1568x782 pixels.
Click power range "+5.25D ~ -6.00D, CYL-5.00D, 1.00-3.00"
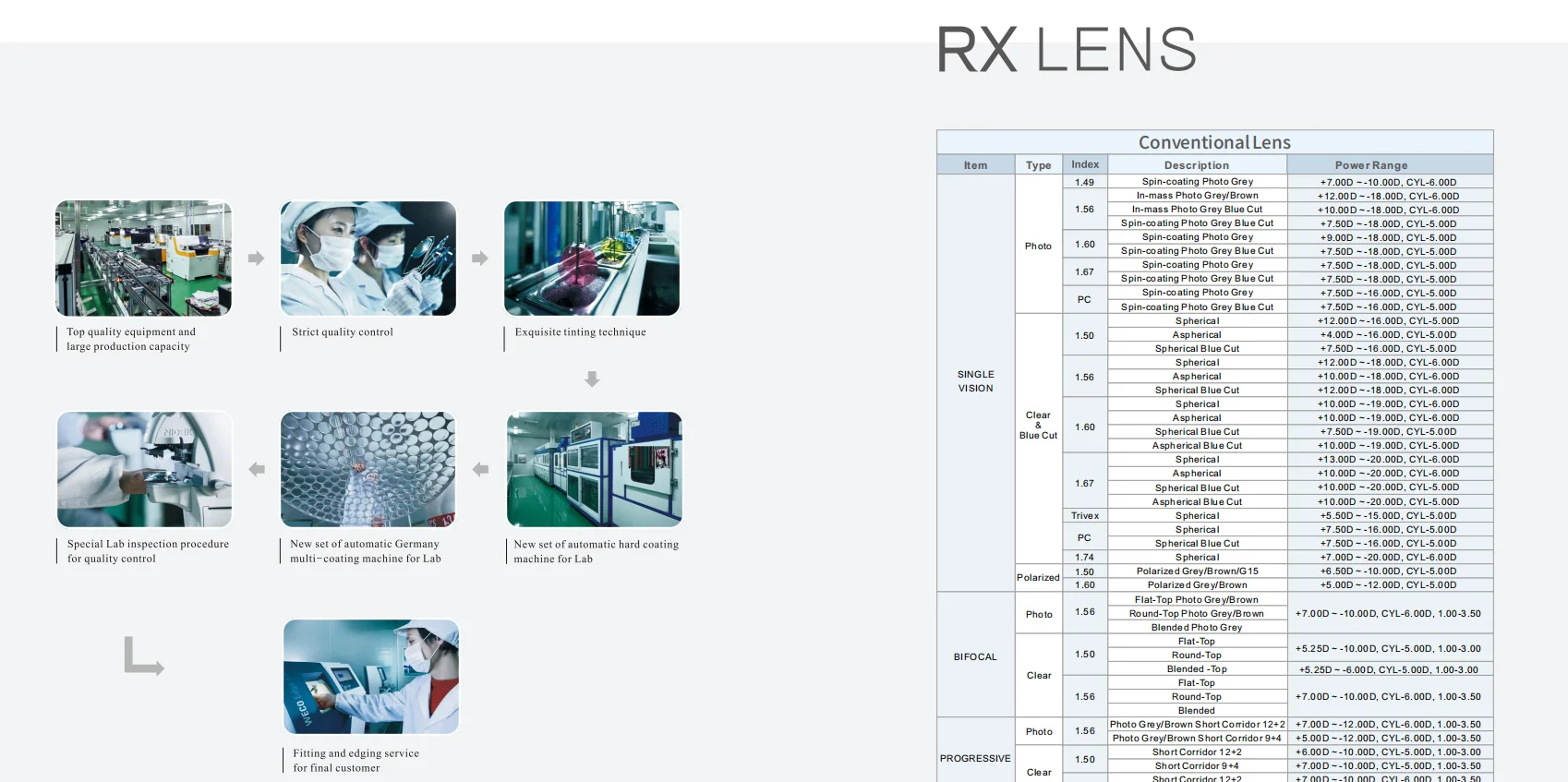(x=1389, y=669)
